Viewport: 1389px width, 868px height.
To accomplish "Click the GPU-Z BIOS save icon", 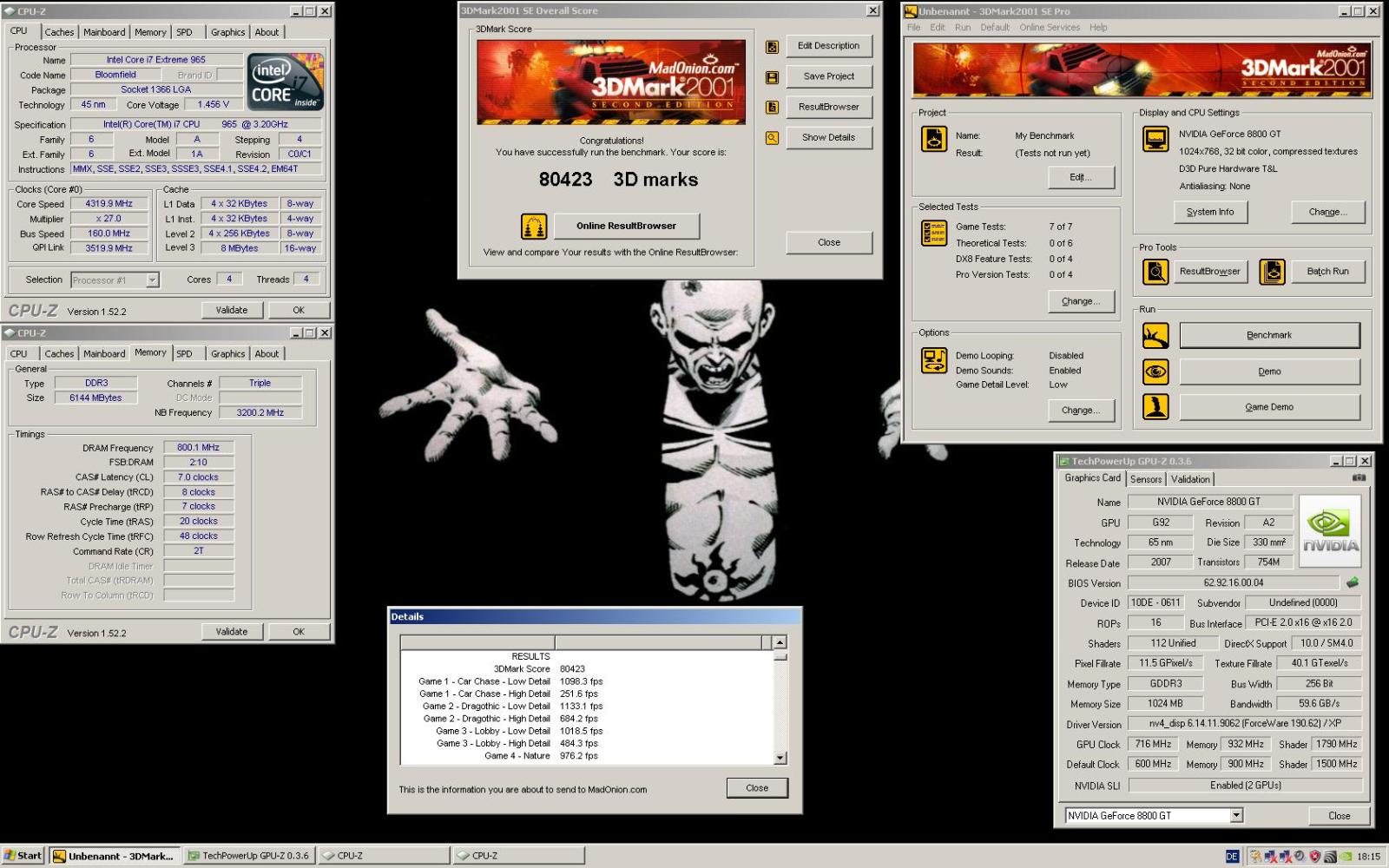I will click(x=1352, y=582).
